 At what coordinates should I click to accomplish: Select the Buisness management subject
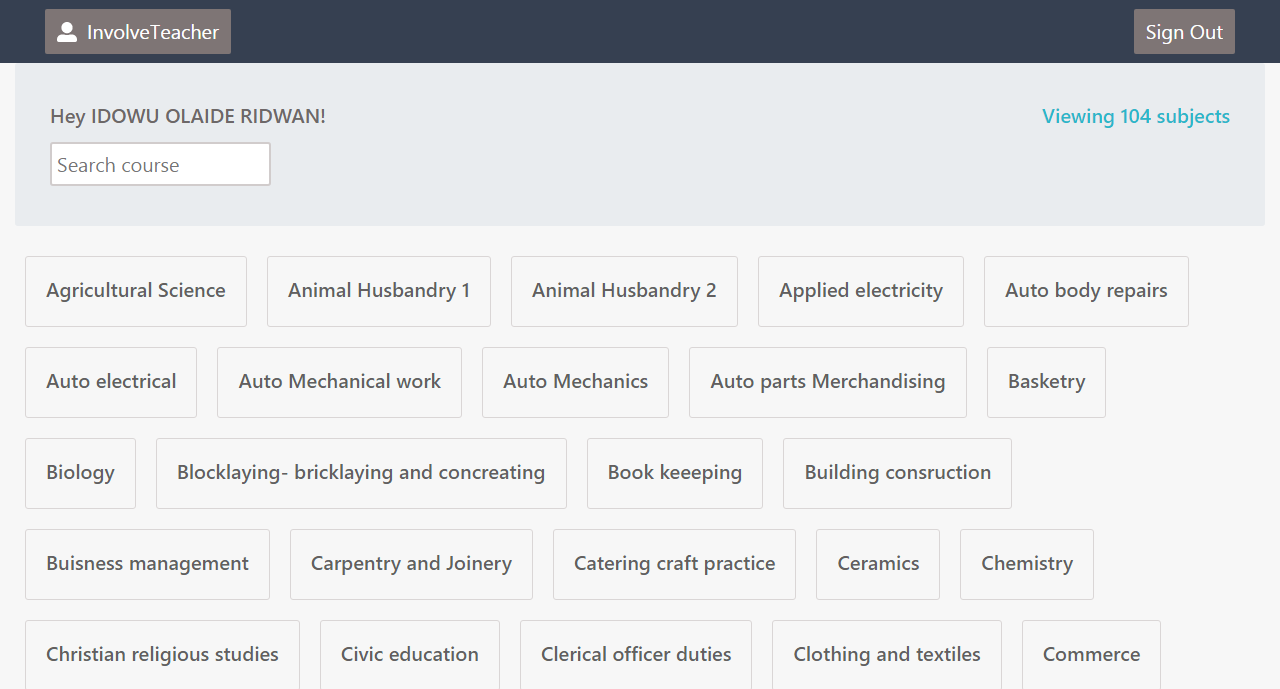(x=147, y=564)
